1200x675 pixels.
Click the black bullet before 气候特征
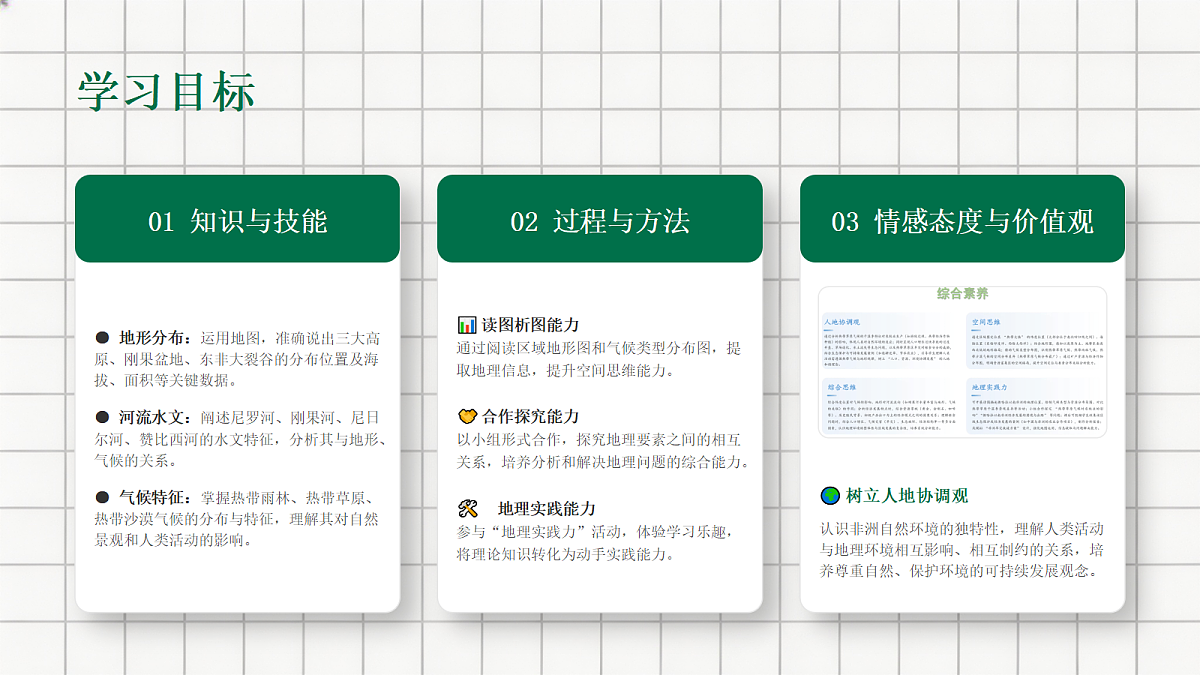coord(101,497)
